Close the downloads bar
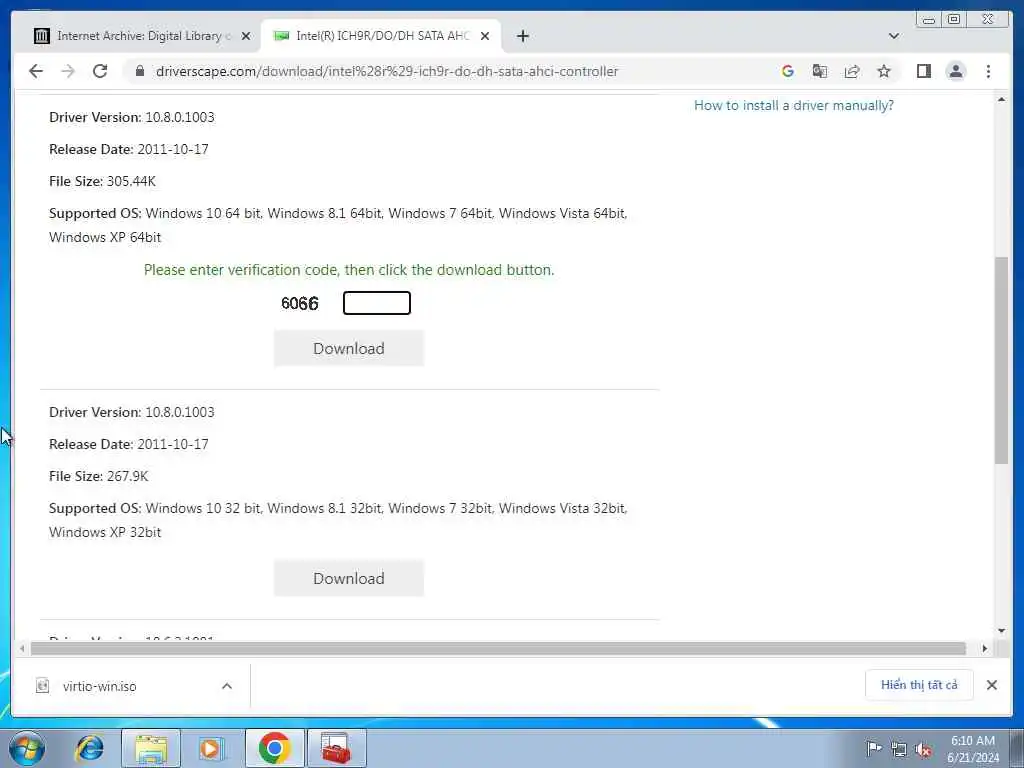The image size is (1024, 768). coord(991,685)
